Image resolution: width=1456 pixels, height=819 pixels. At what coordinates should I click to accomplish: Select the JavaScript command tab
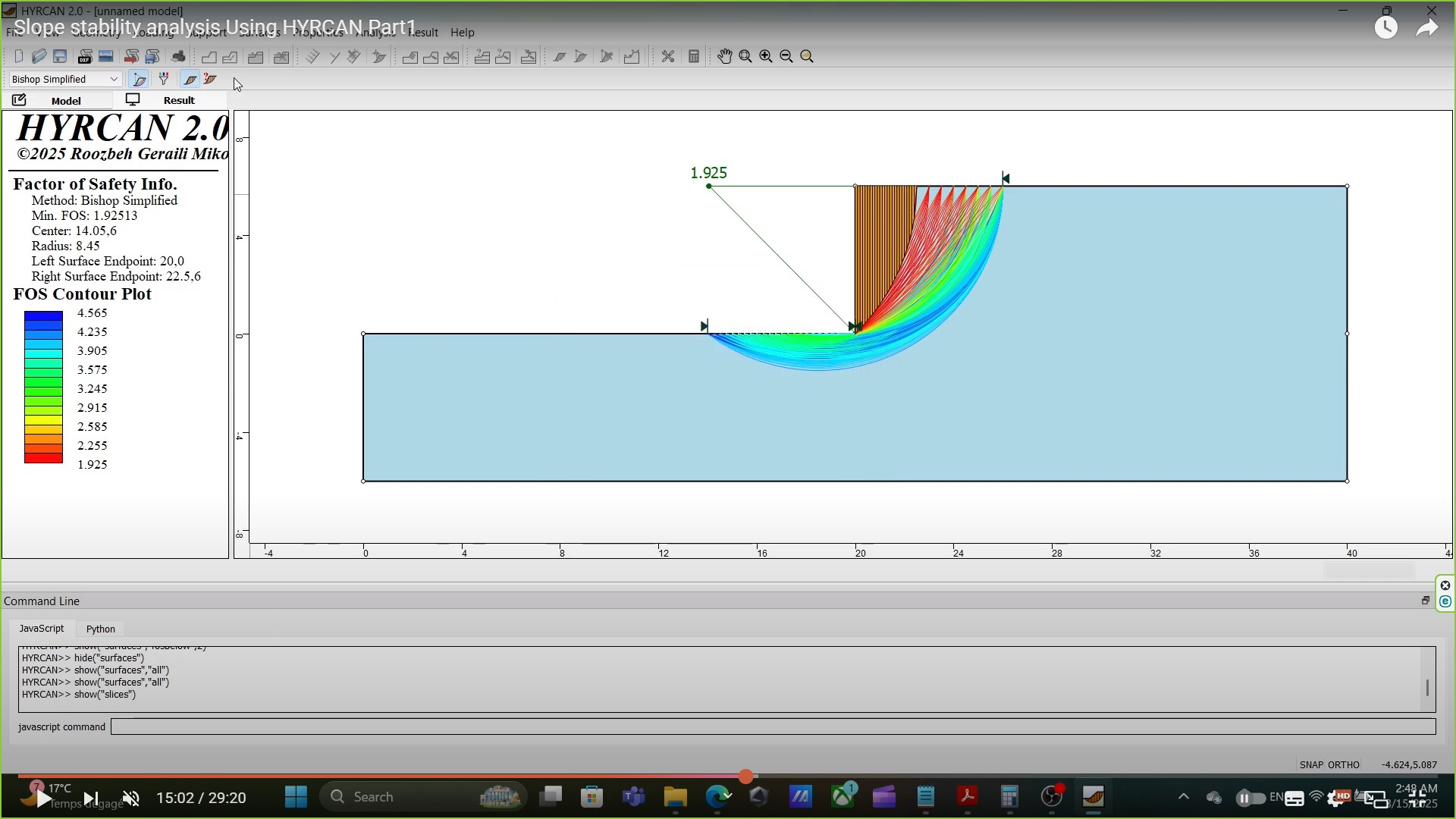click(x=42, y=629)
